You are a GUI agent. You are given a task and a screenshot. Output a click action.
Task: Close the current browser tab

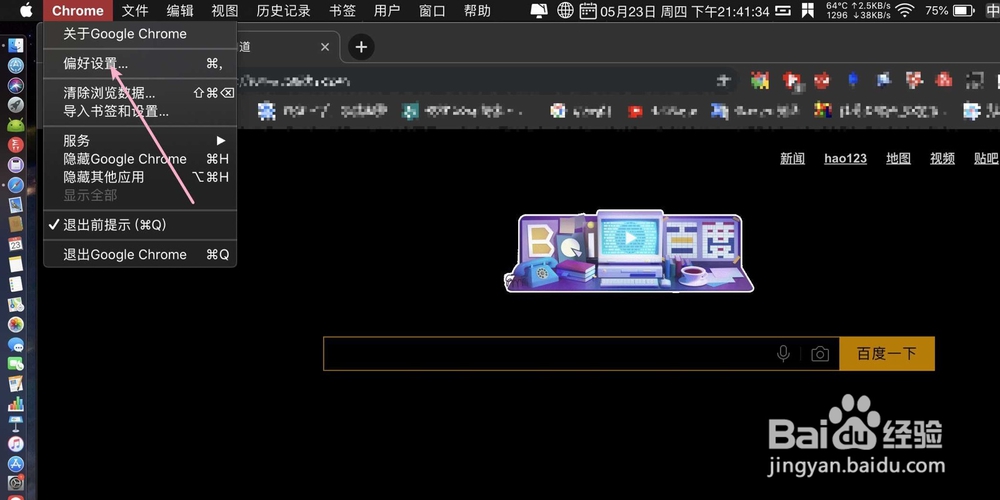325,47
